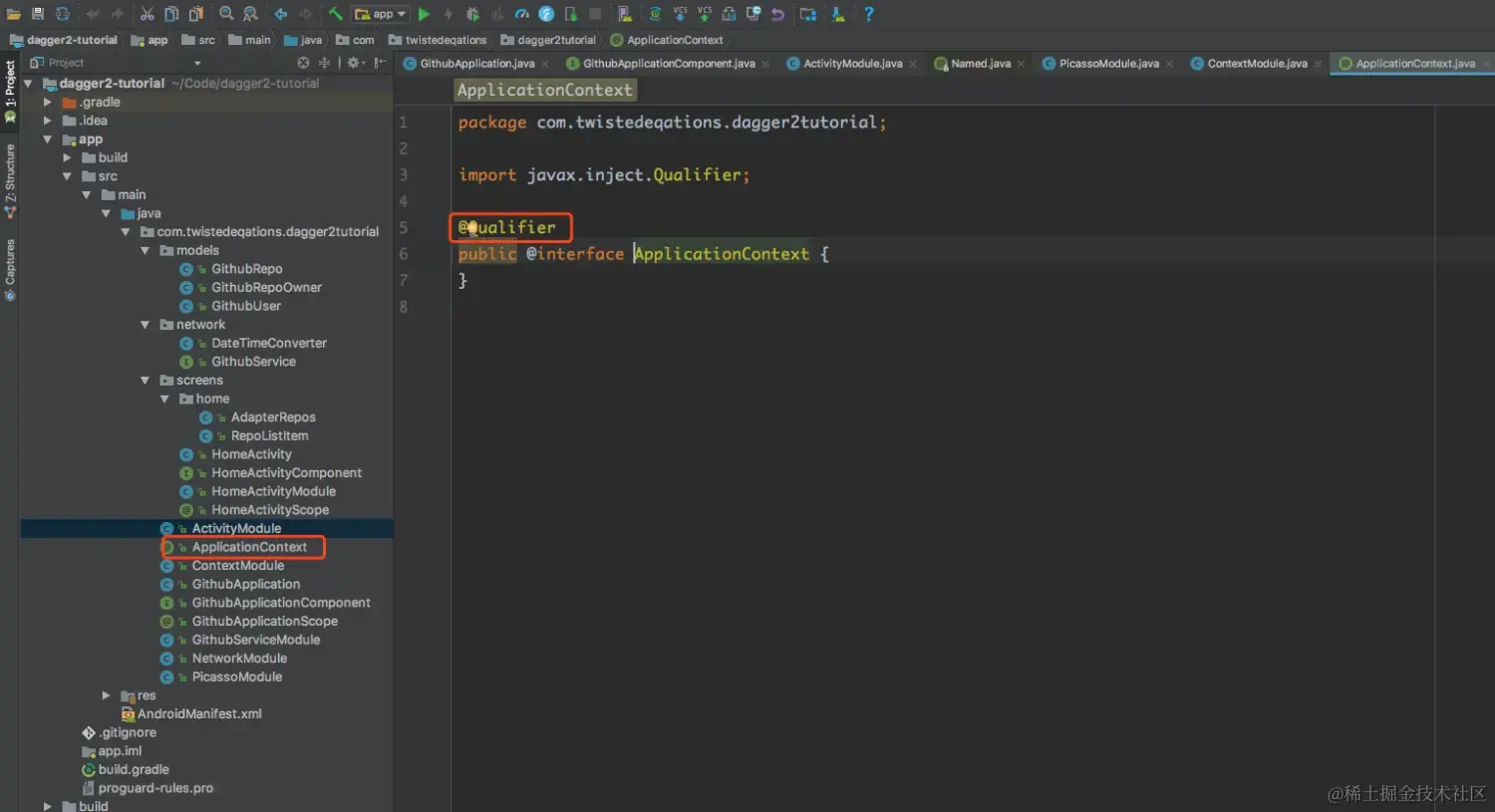
Task: Click the Save All floppy icon
Action: 38,14
